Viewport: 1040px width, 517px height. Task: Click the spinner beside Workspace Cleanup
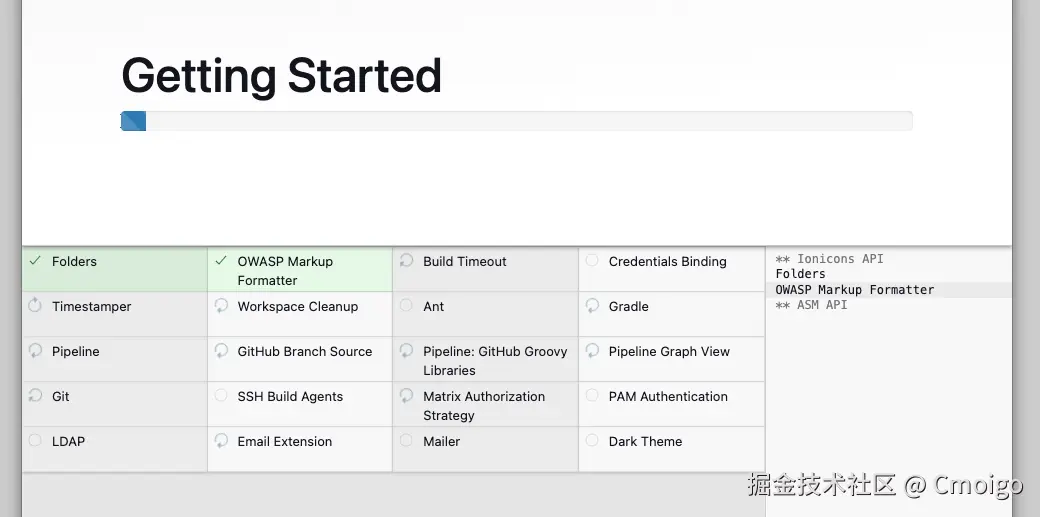(221, 306)
